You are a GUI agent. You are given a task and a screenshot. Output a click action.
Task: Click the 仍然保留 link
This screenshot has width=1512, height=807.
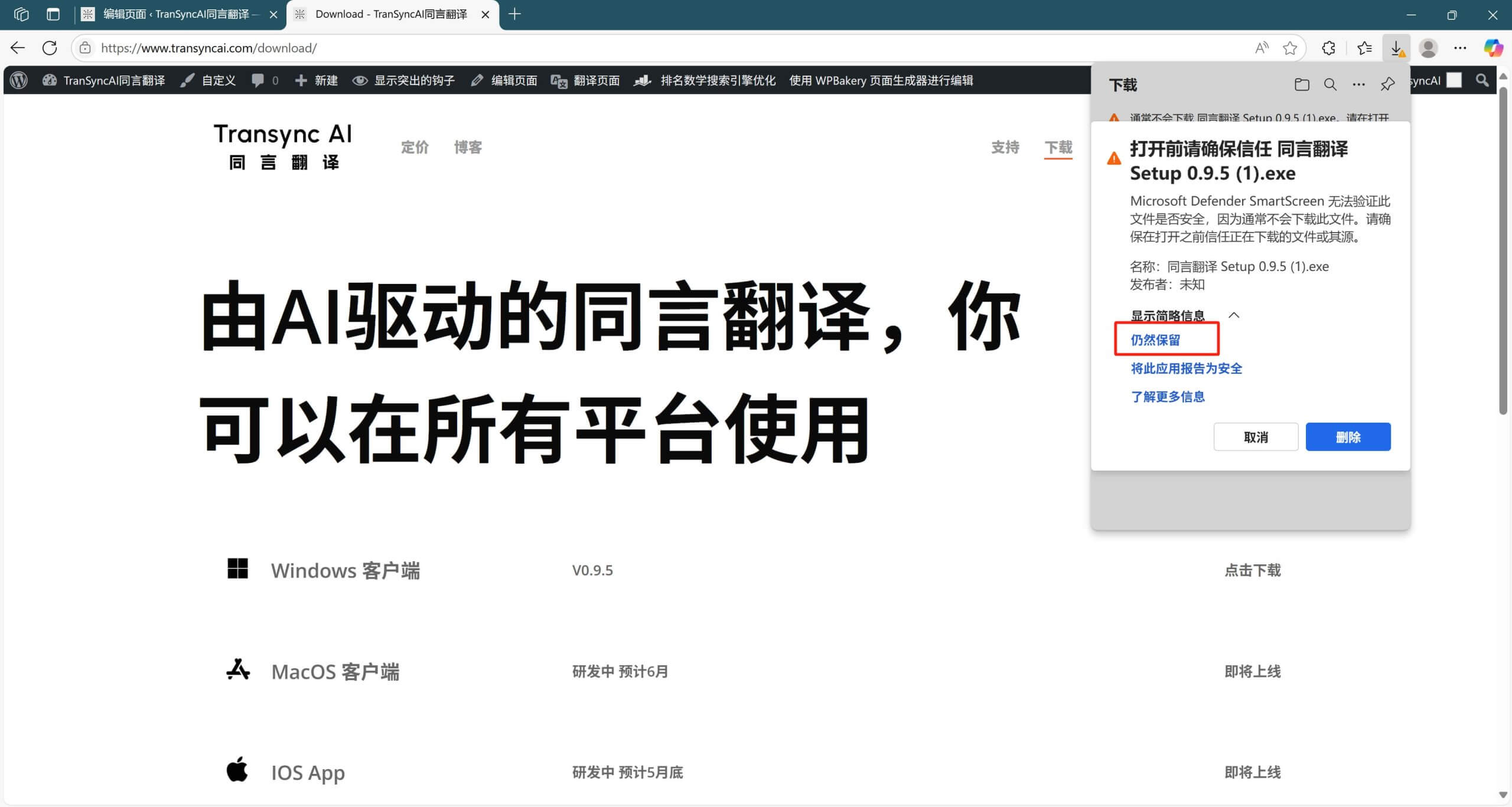click(1155, 340)
